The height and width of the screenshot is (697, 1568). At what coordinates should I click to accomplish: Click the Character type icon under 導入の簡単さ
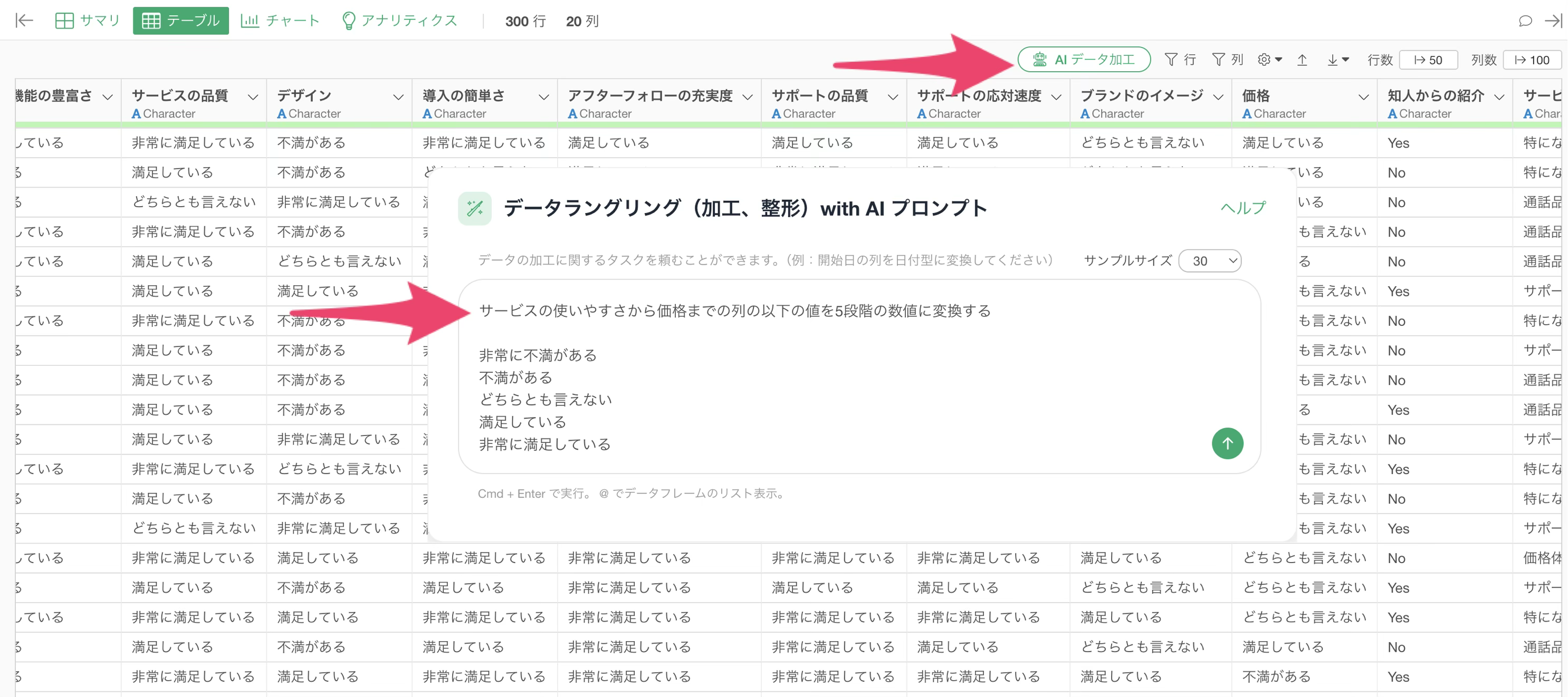(x=427, y=114)
